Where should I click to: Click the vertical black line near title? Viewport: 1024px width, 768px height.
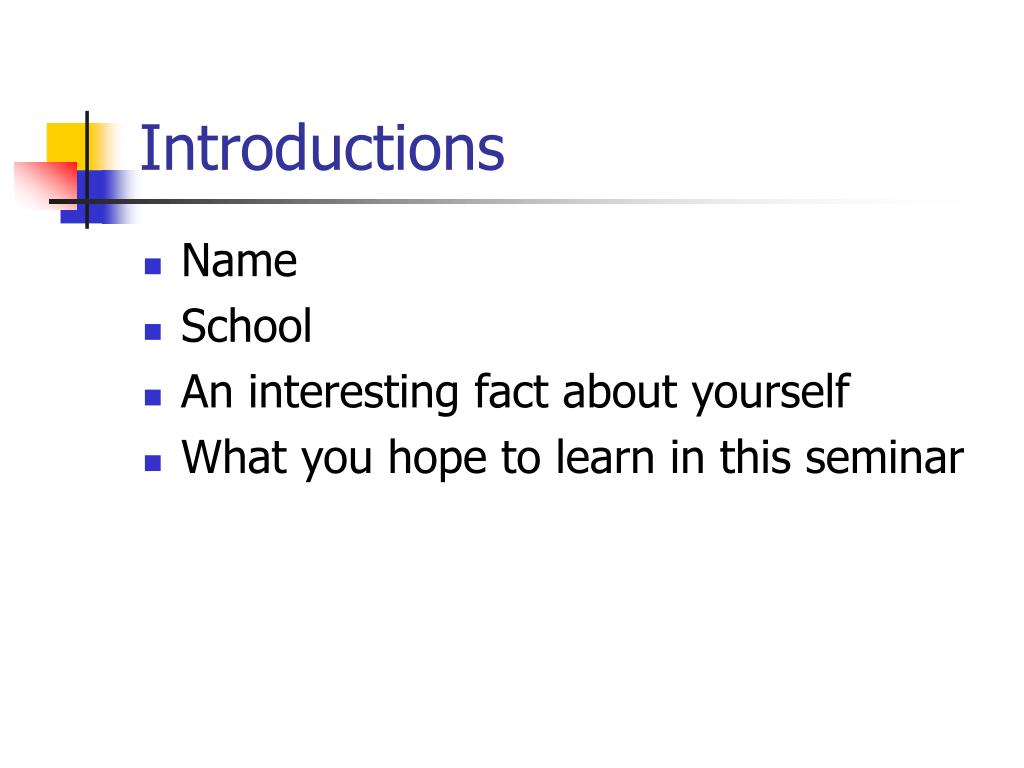[87, 170]
